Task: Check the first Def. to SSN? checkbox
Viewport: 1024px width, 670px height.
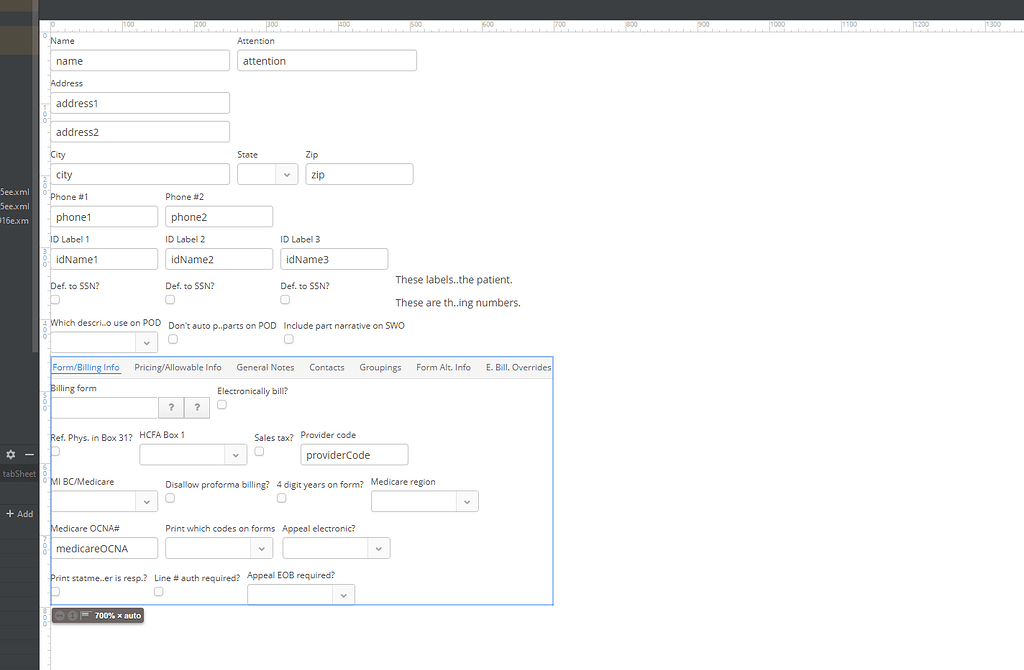Action: pos(55,299)
